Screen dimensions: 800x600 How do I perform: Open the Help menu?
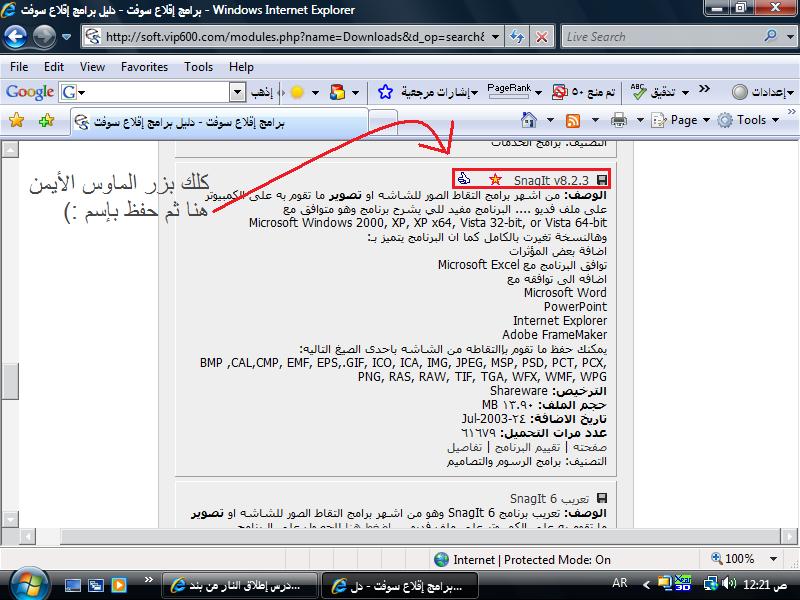click(x=241, y=67)
